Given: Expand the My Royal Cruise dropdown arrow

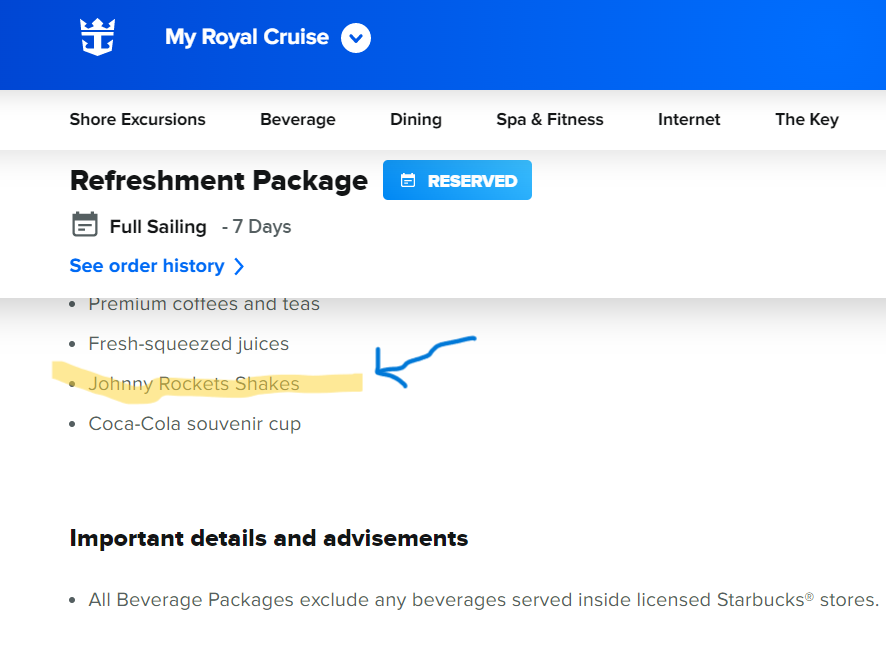Looking at the screenshot, I should [x=356, y=38].
